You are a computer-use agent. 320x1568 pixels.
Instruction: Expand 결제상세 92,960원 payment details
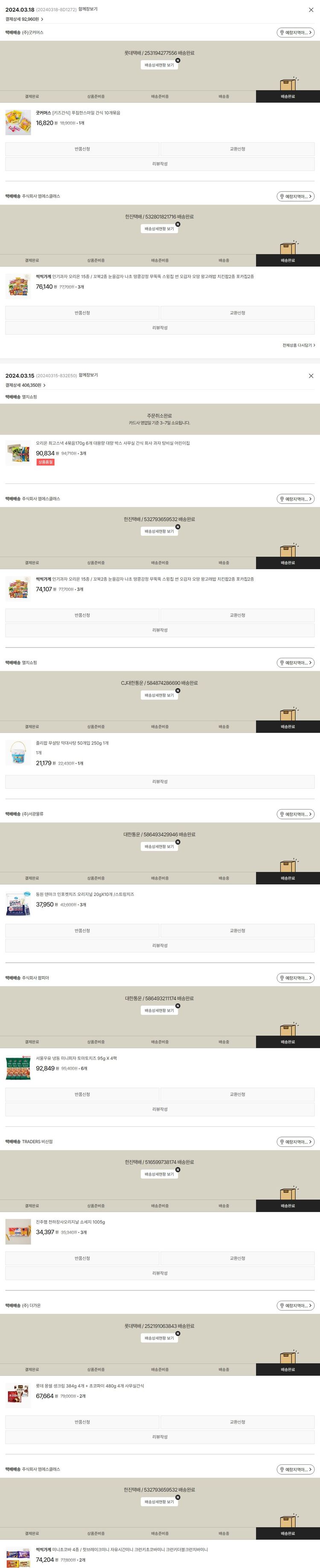tap(24, 20)
